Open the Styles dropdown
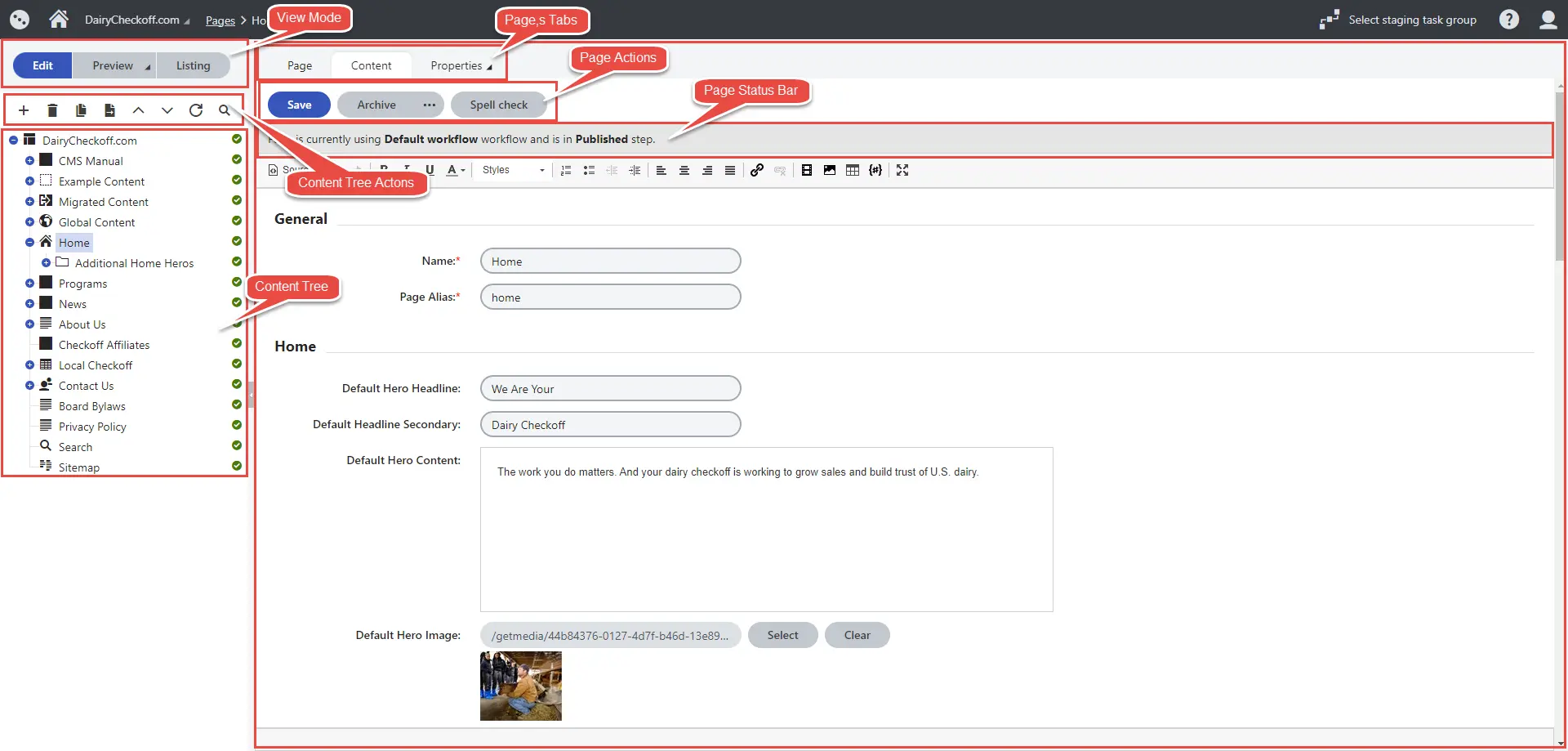 513,170
